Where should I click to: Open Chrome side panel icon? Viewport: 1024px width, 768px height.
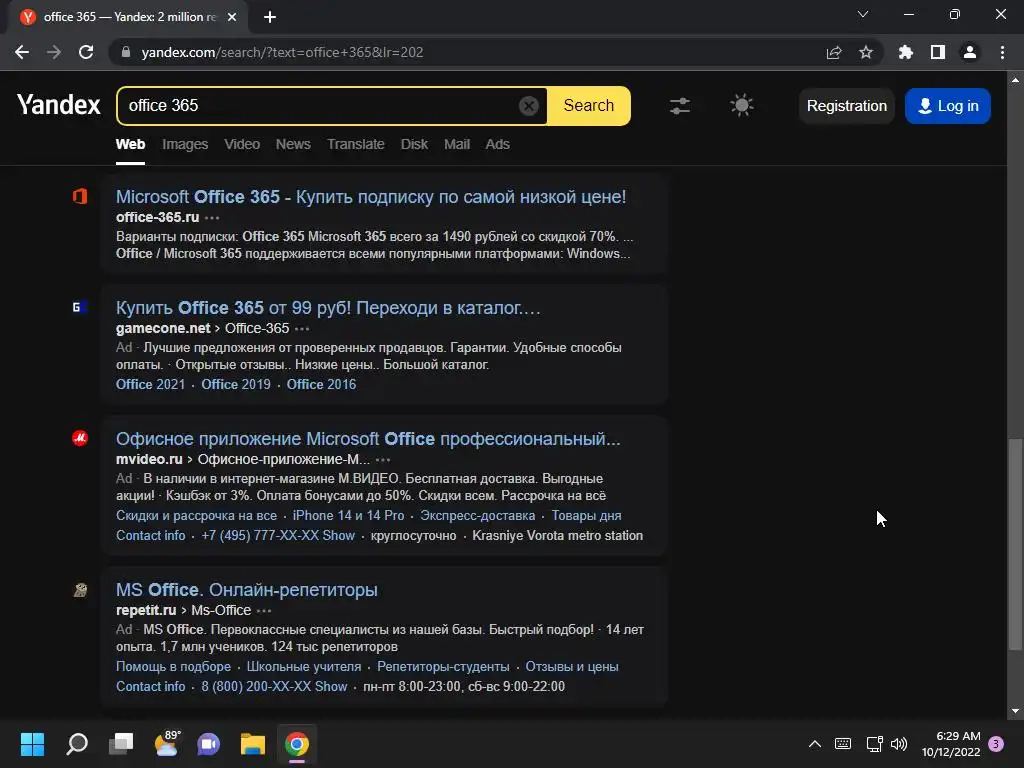[938, 52]
